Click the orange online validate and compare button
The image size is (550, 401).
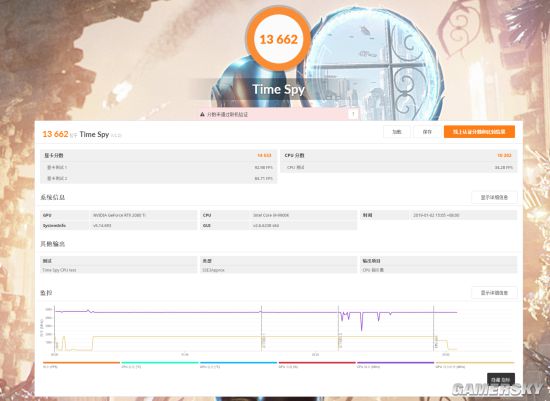[x=479, y=132]
